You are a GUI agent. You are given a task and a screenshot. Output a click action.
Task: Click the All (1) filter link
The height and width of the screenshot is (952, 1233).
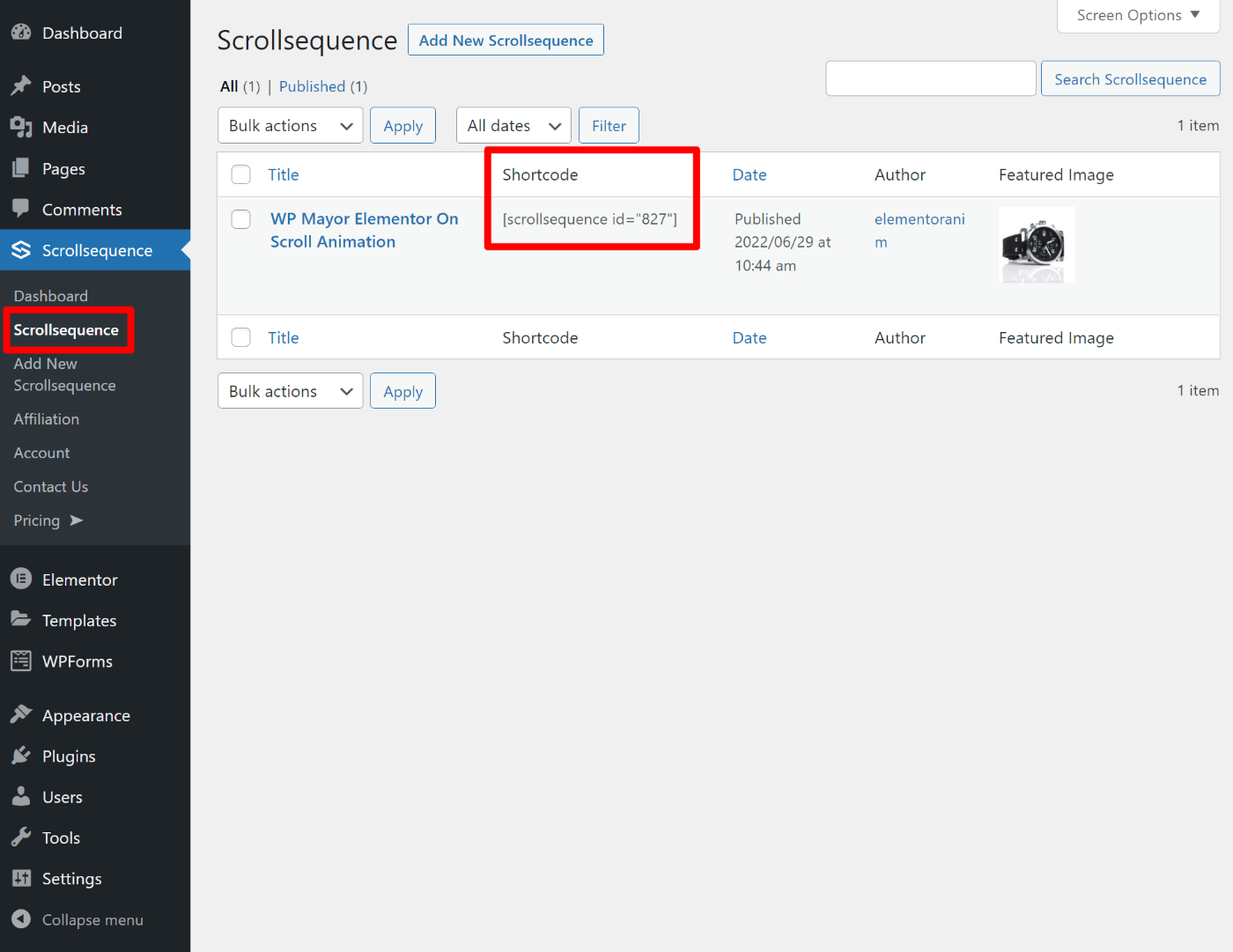tap(240, 86)
